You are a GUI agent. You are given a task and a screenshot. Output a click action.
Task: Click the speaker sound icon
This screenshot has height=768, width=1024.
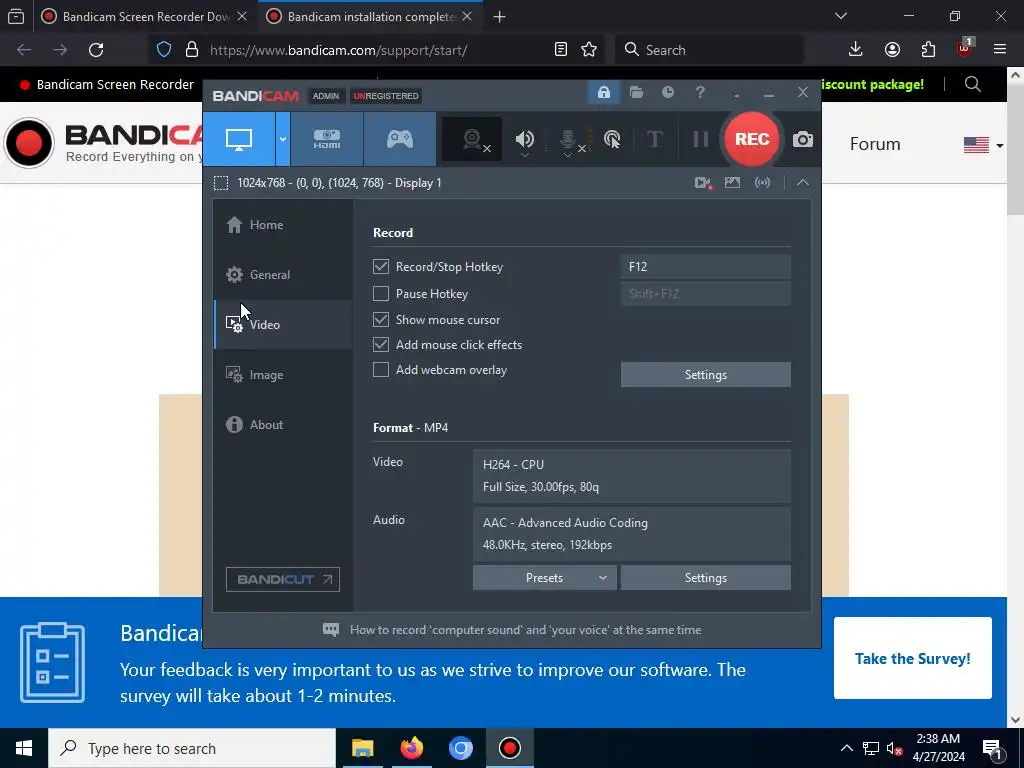tap(524, 139)
